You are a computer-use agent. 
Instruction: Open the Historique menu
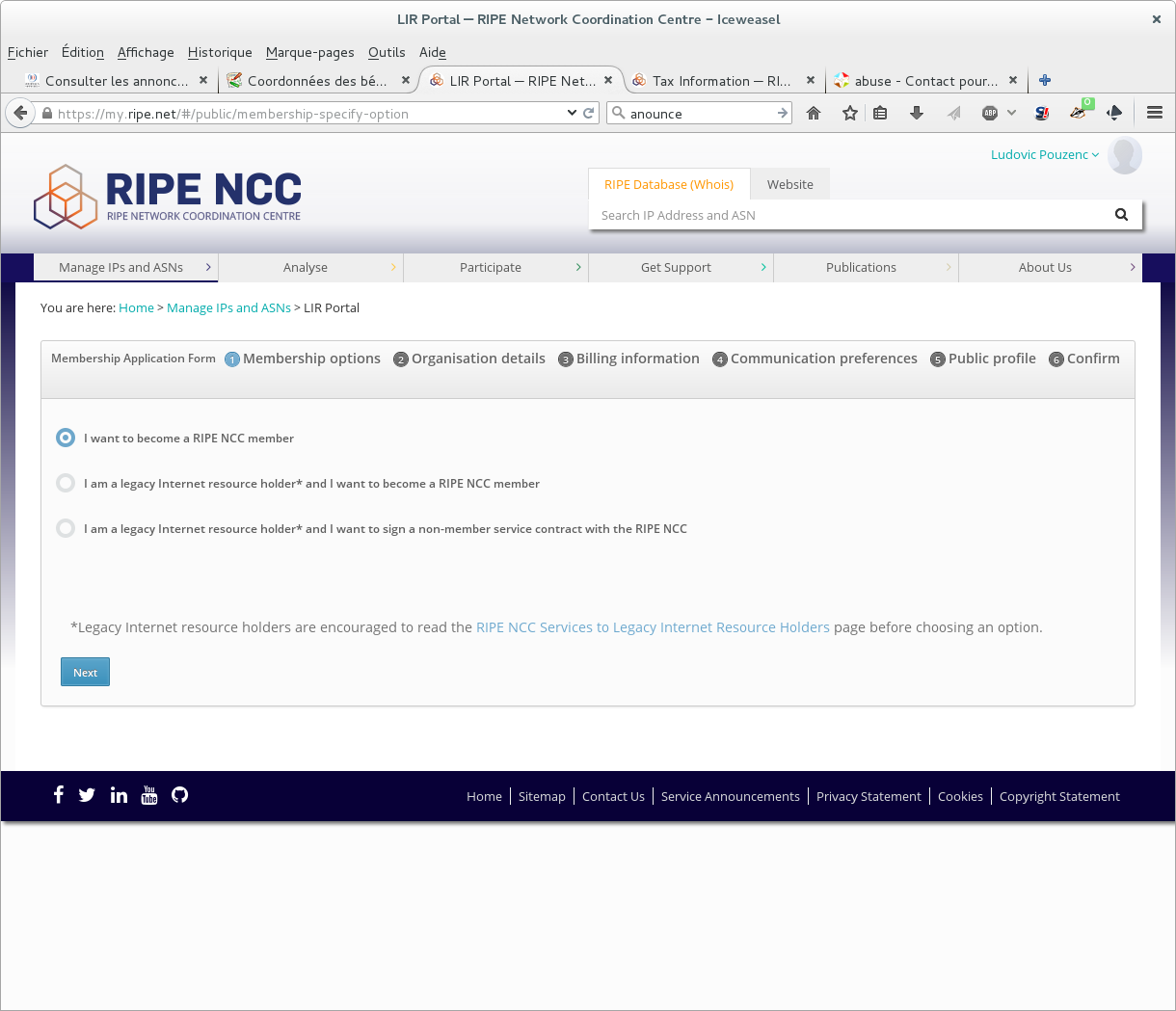click(220, 52)
